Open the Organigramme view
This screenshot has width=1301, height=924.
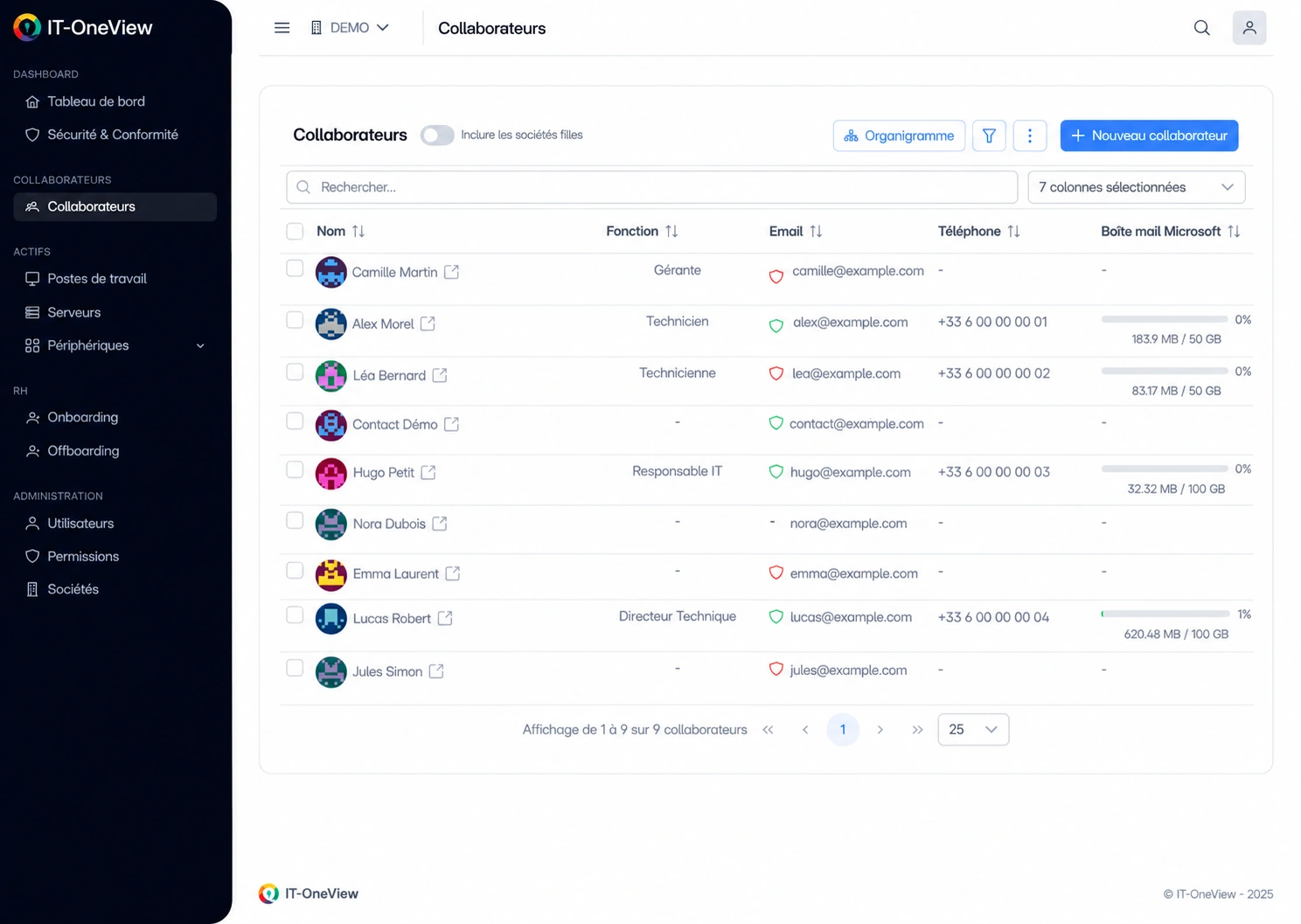[899, 135]
